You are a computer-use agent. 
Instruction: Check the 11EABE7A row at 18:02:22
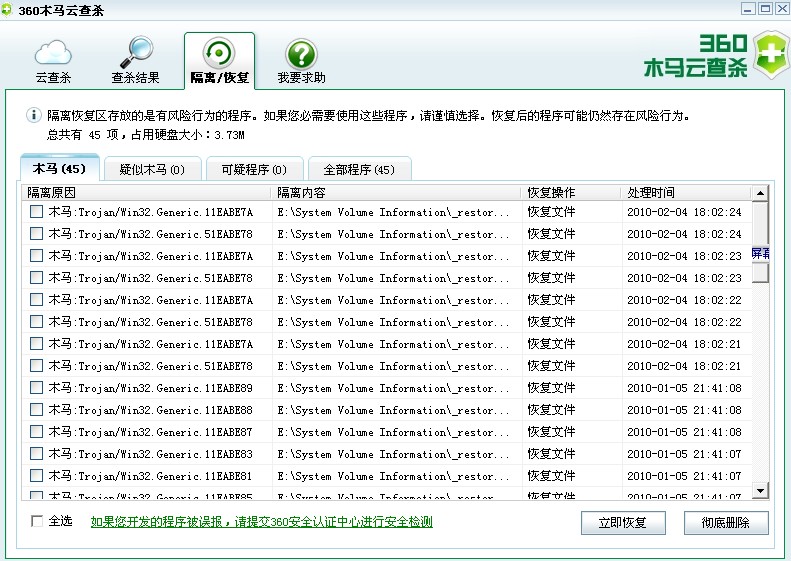pyautogui.click(x=36, y=300)
